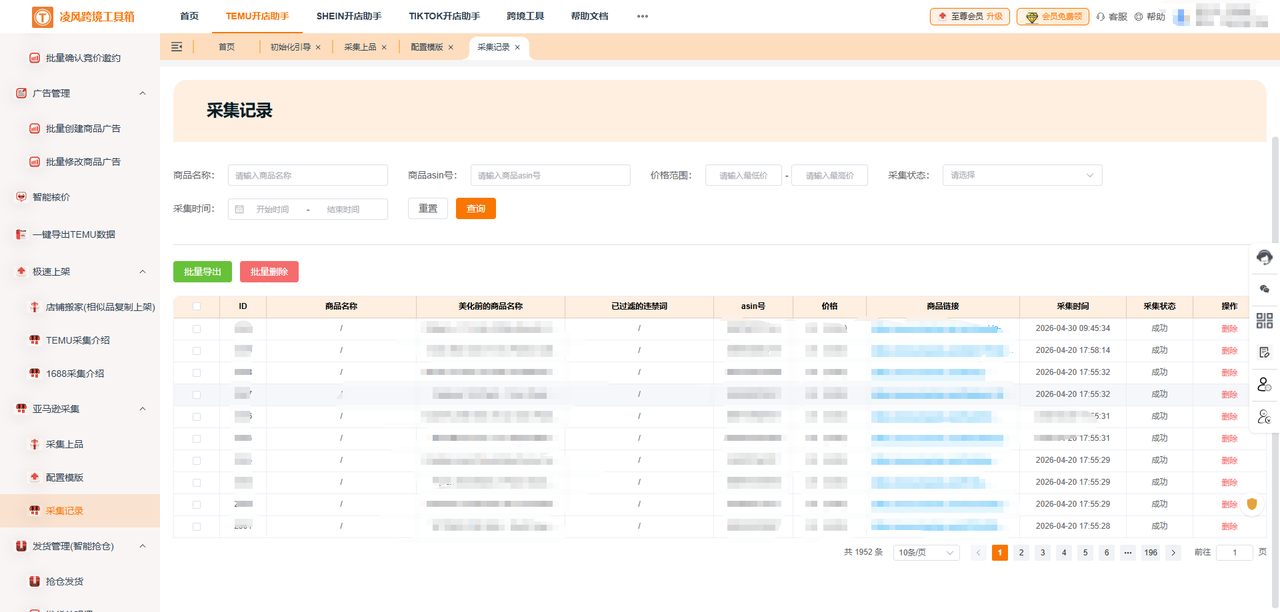Click the 凌风跨境工具箱 logo icon
This screenshot has width=1280, height=612.
tap(42, 17)
